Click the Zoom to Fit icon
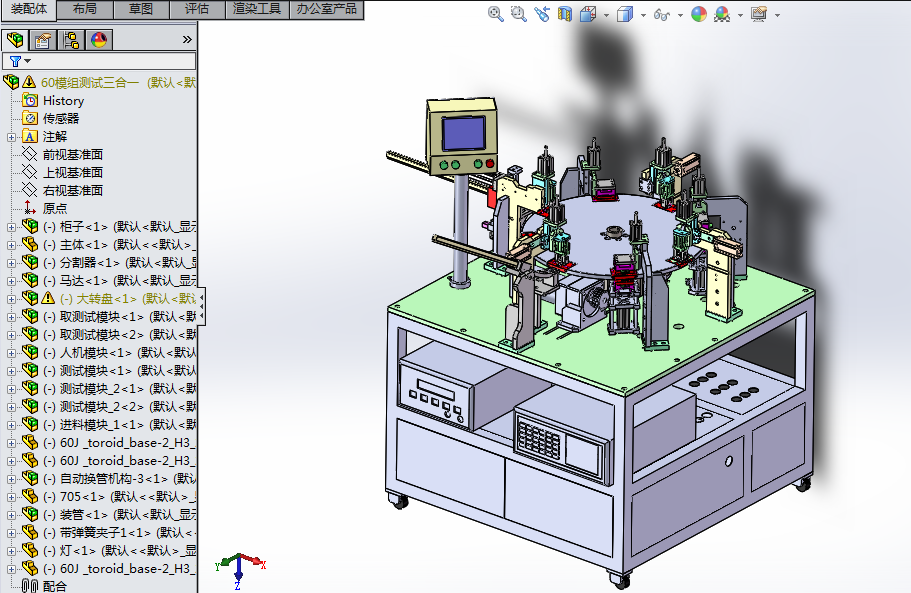 (x=495, y=14)
